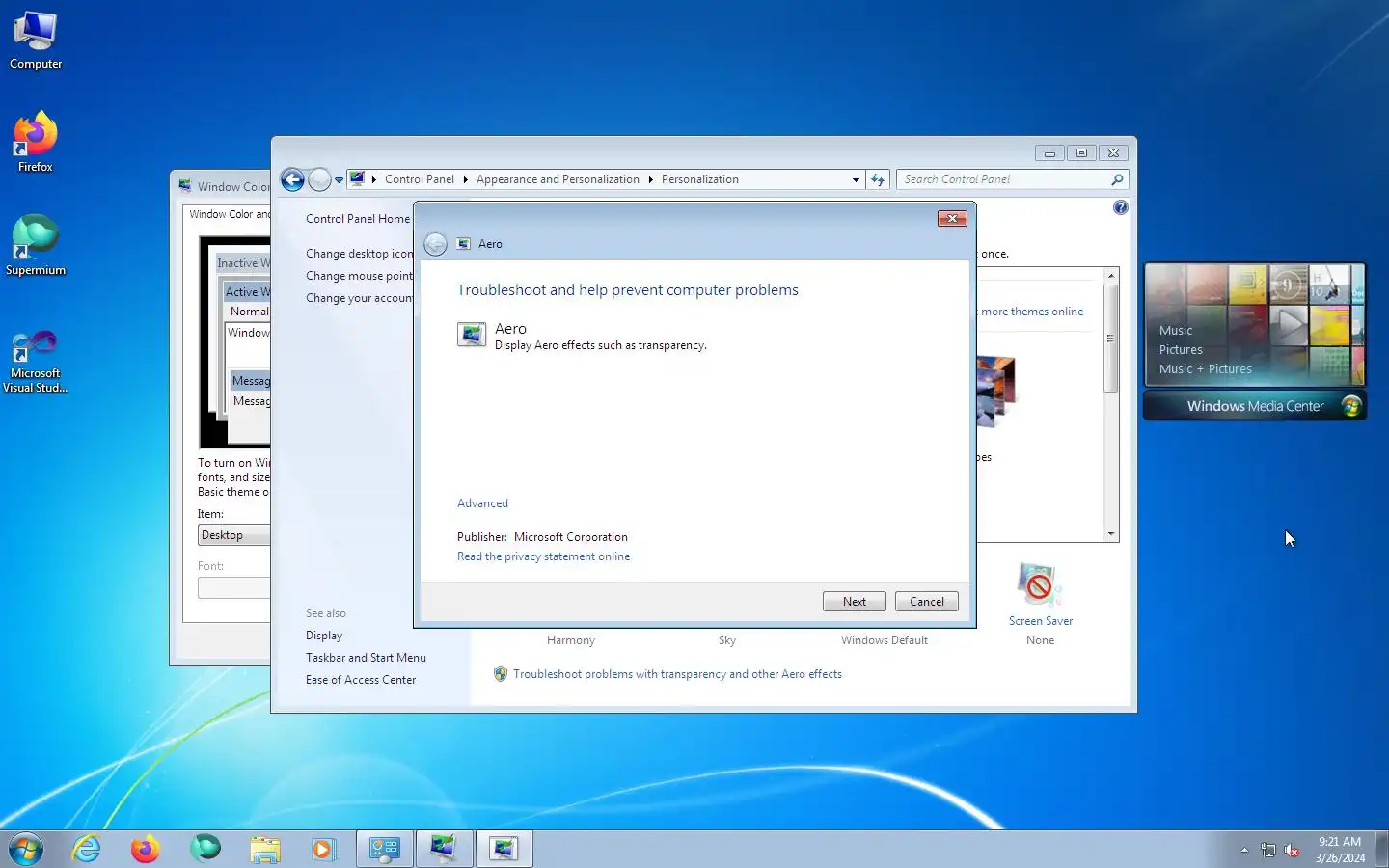Screen dimensions: 1389x868
Task: Read the privacy statement online
Action: click(543, 556)
